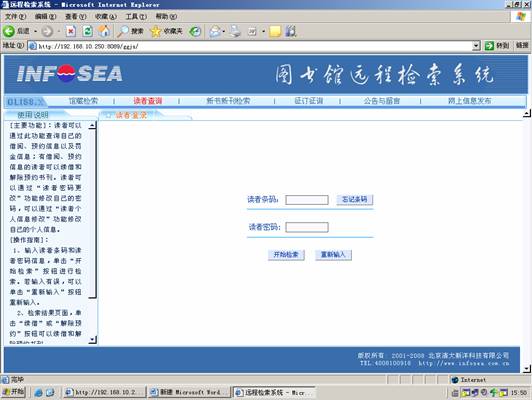Viewport: 532px width, 400px height.
Task: Click instructions panel scrollbar down arrow
Action: click(92, 340)
